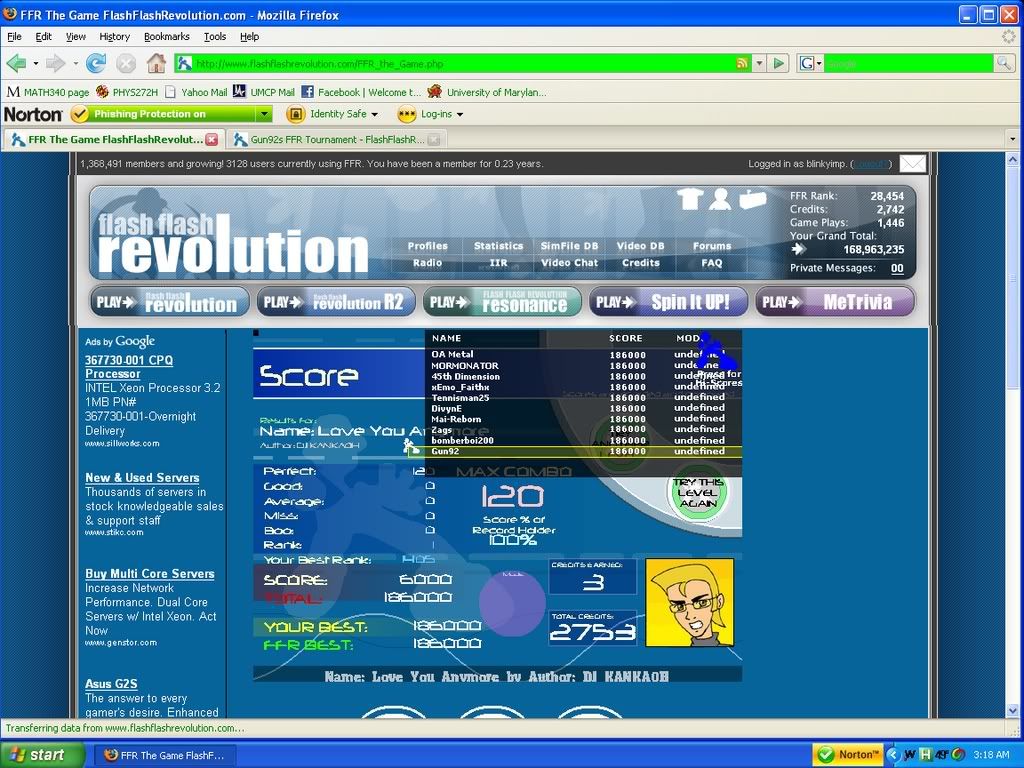Click the search magnifier icon in toolbar
The width and height of the screenshot is (1024, 768).
click(1003, 63)
